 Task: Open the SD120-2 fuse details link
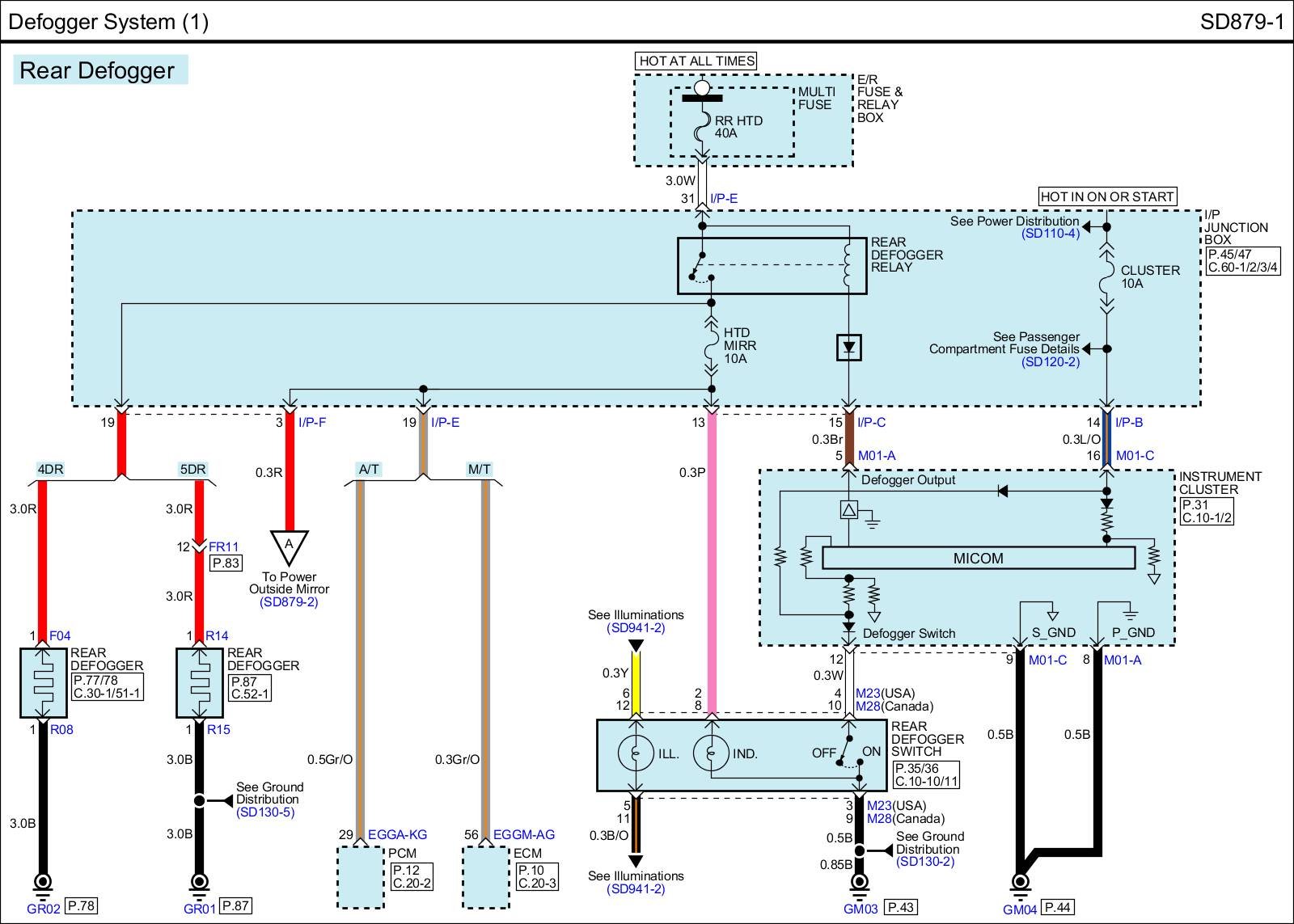tap(1050, 362)
